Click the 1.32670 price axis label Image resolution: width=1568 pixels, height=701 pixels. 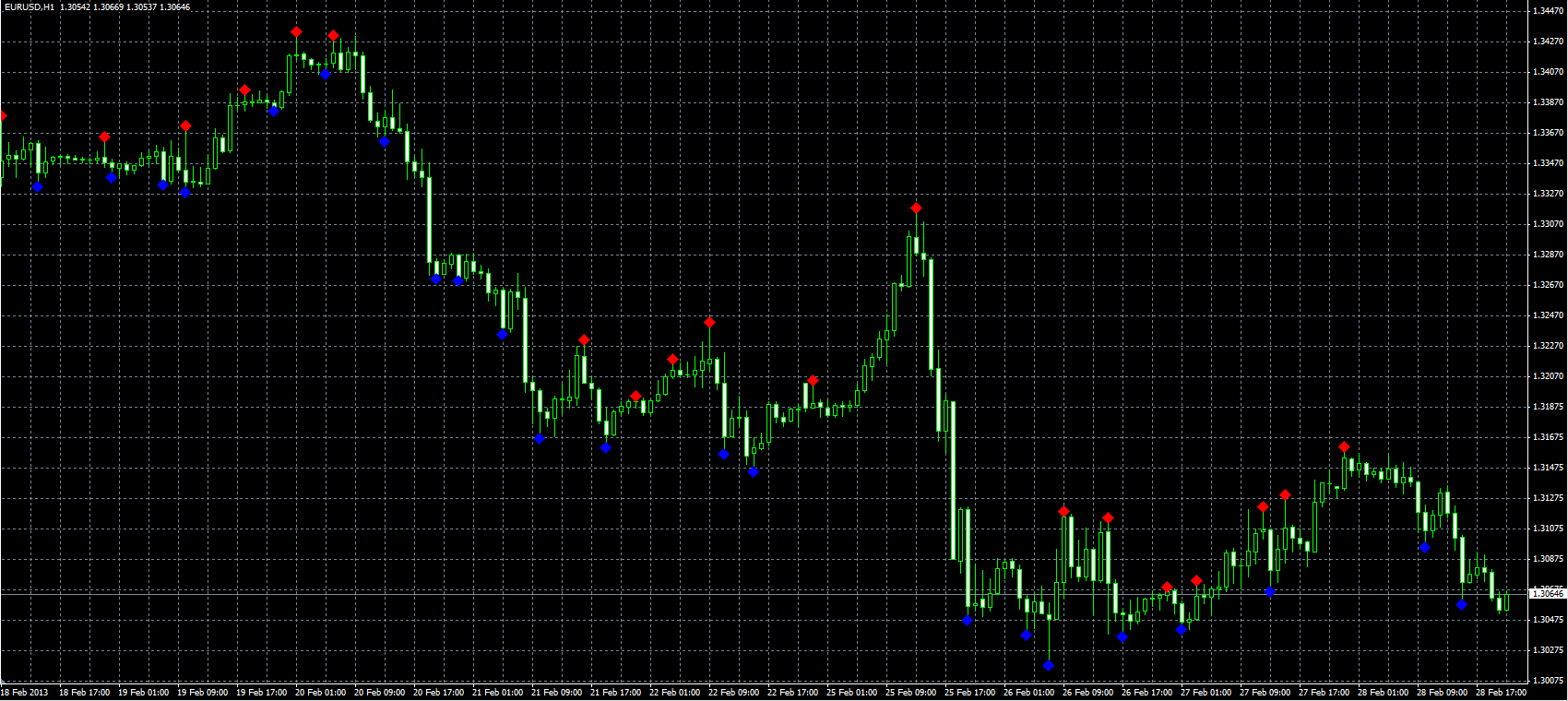(1549, 285)
